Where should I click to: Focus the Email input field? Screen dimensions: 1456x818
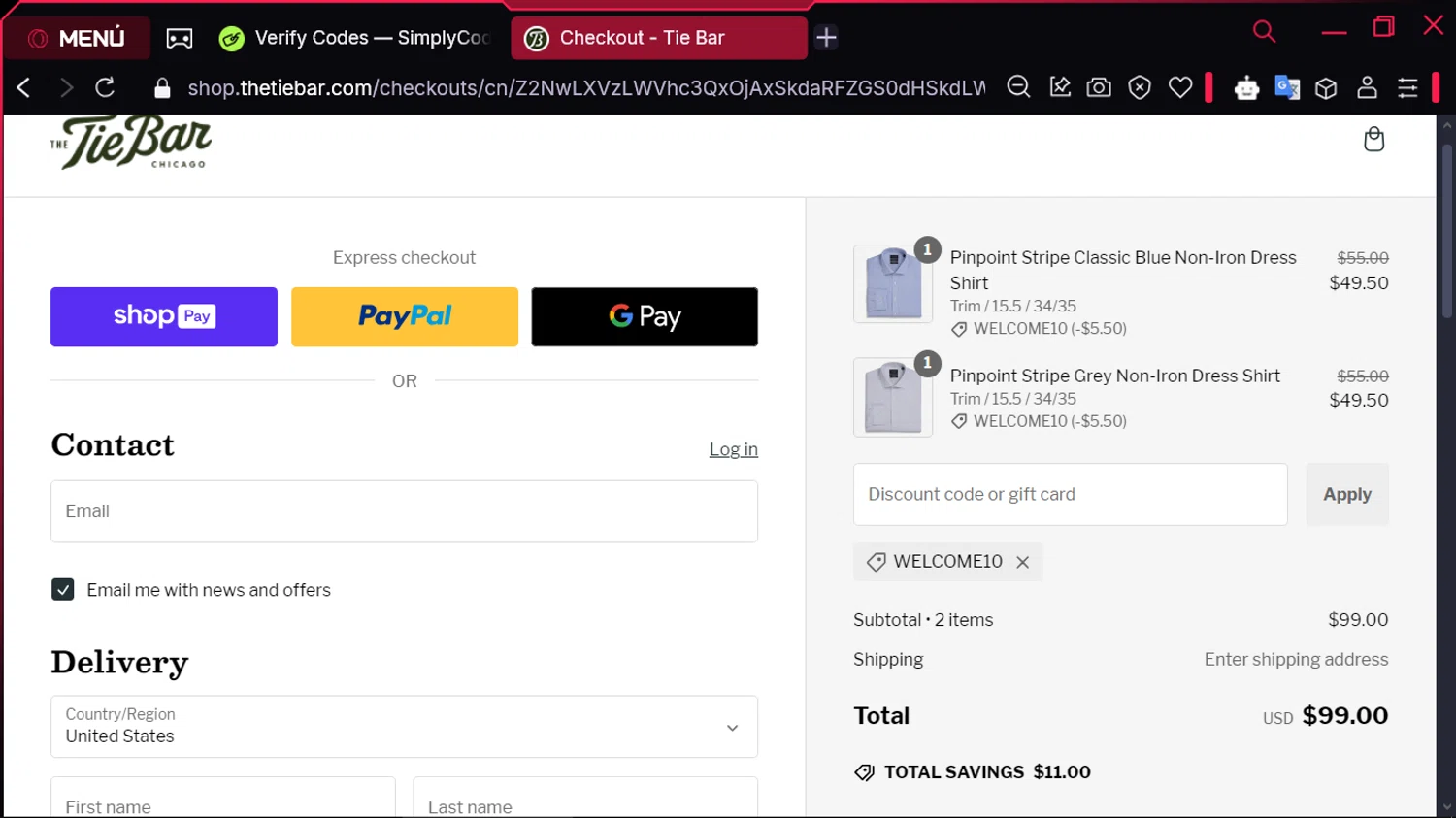(404, 511)
